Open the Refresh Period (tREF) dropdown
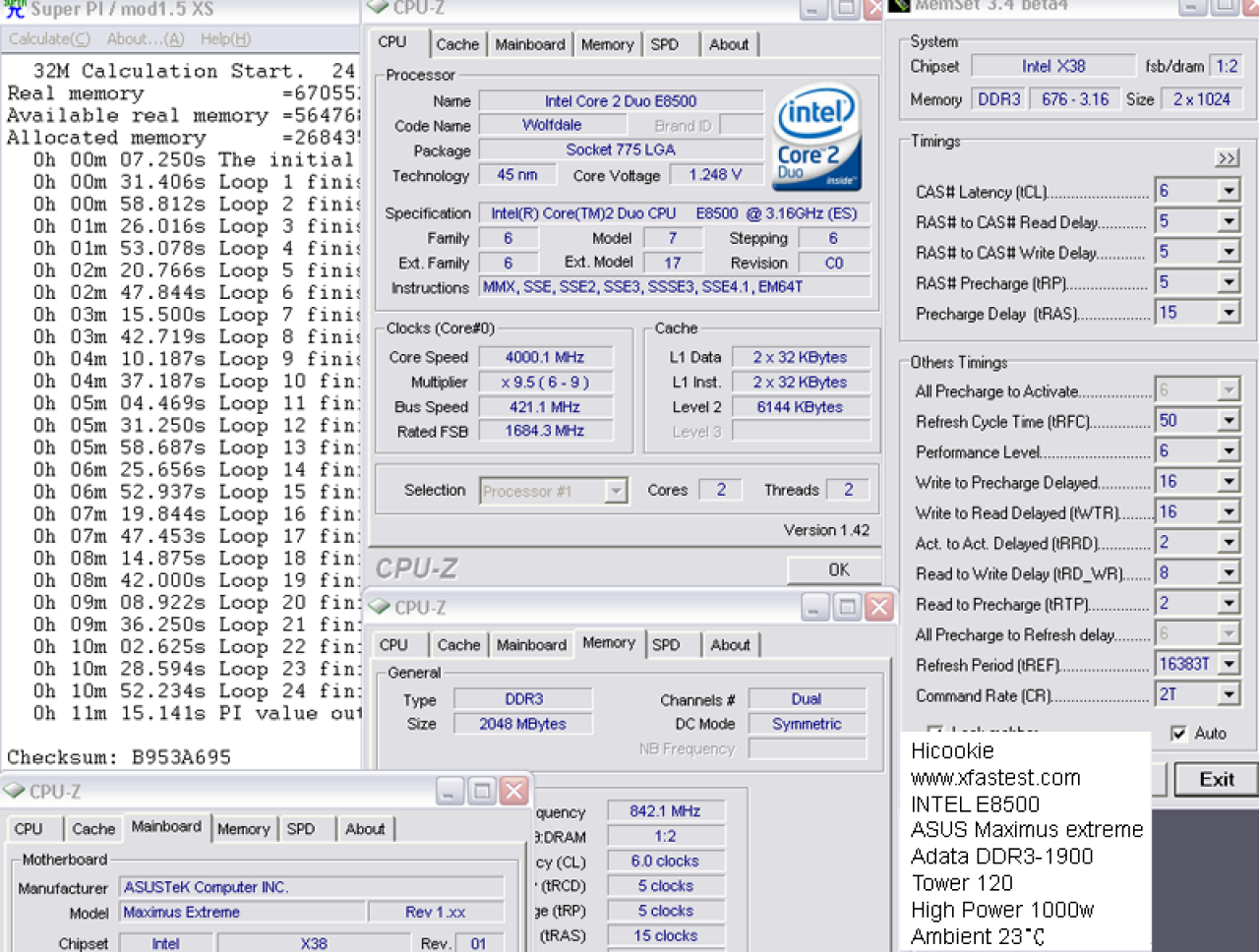1259x952 pixels. click(x=1229, y=665)
